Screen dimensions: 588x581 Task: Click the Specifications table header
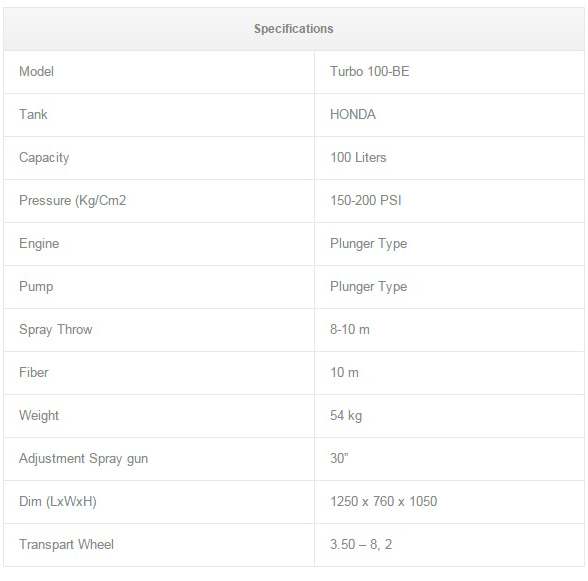tap(294, 29)
